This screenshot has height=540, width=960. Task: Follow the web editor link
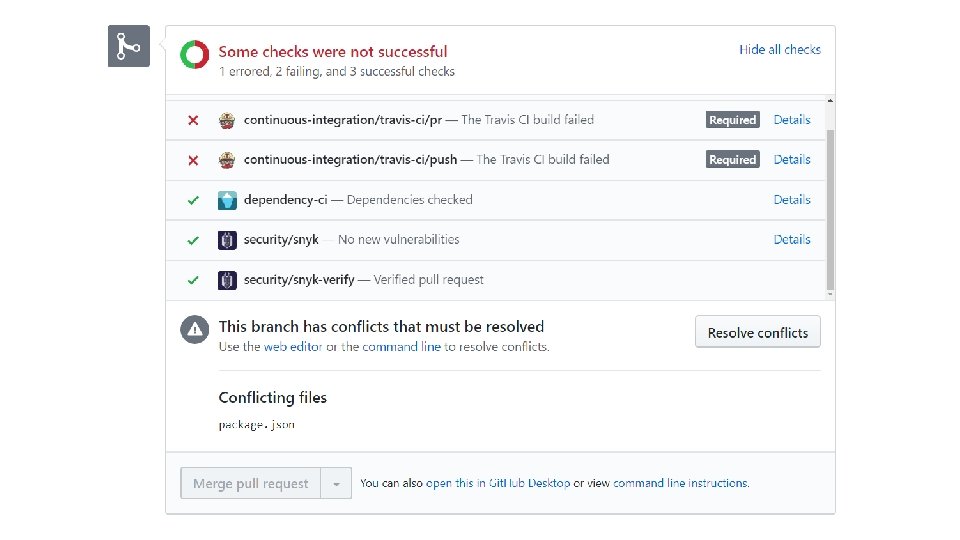[x=289, y=347]
